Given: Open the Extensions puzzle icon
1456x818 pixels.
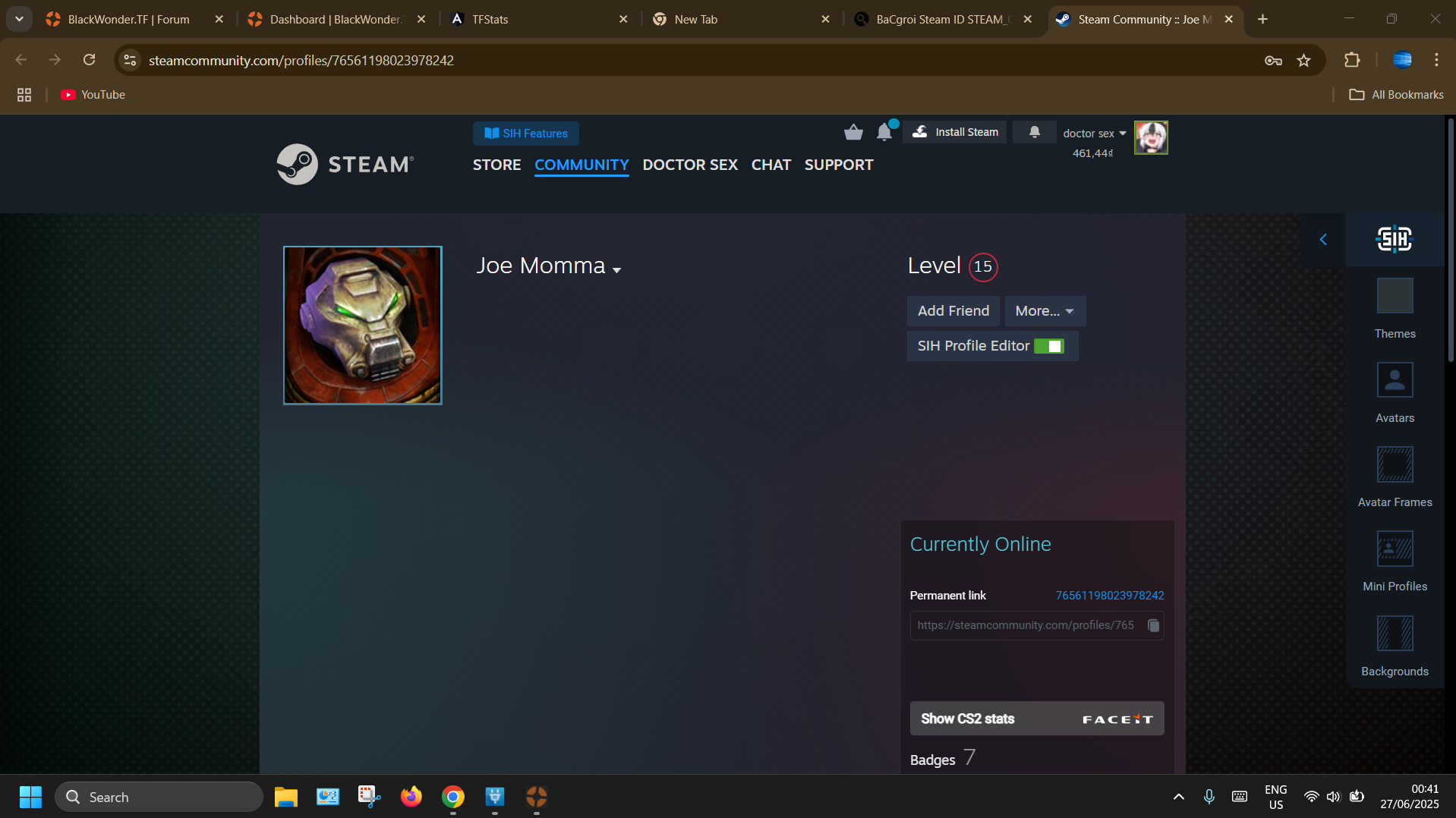Looking at the screenshot, I should [1352, 60].
